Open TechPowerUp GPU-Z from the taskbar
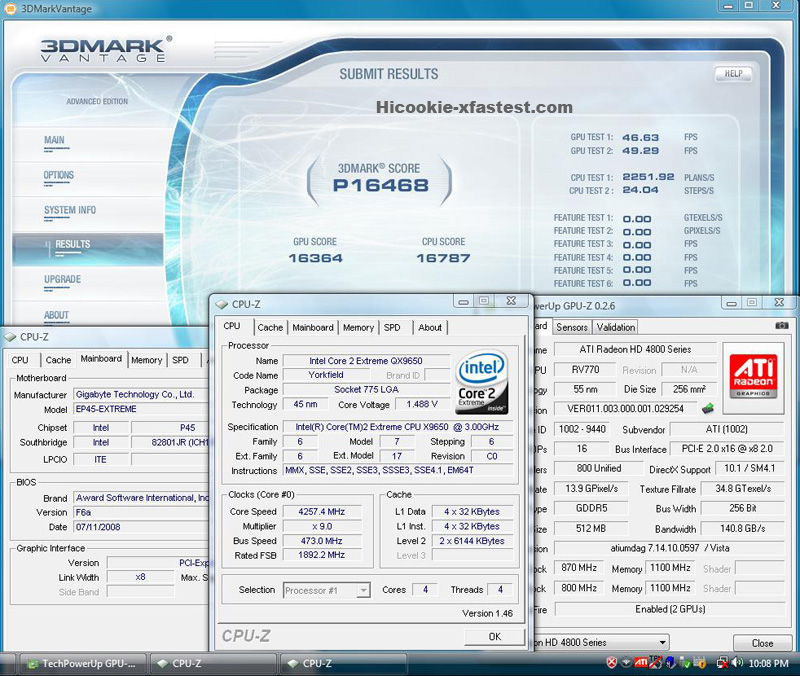This screenshot has height=676, width=800. coord(84,663)
